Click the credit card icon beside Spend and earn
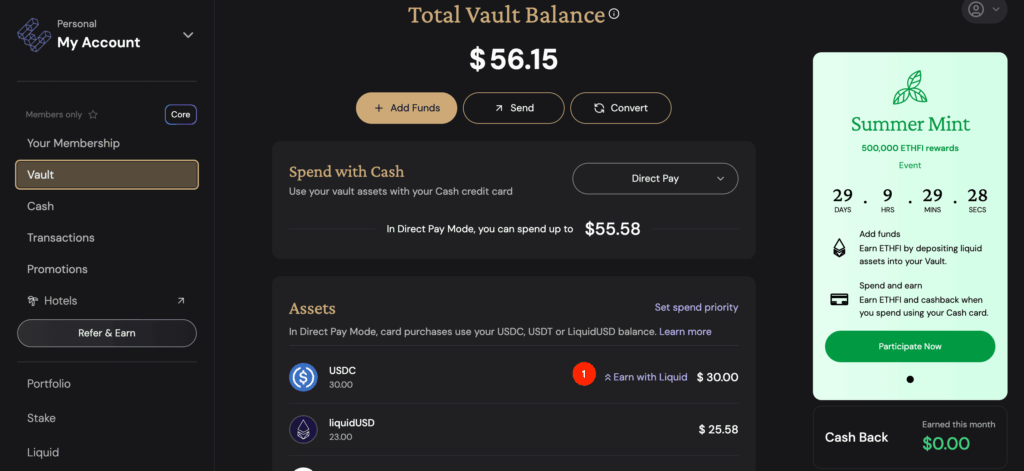1024x471 pixels. tap(839, 300)
